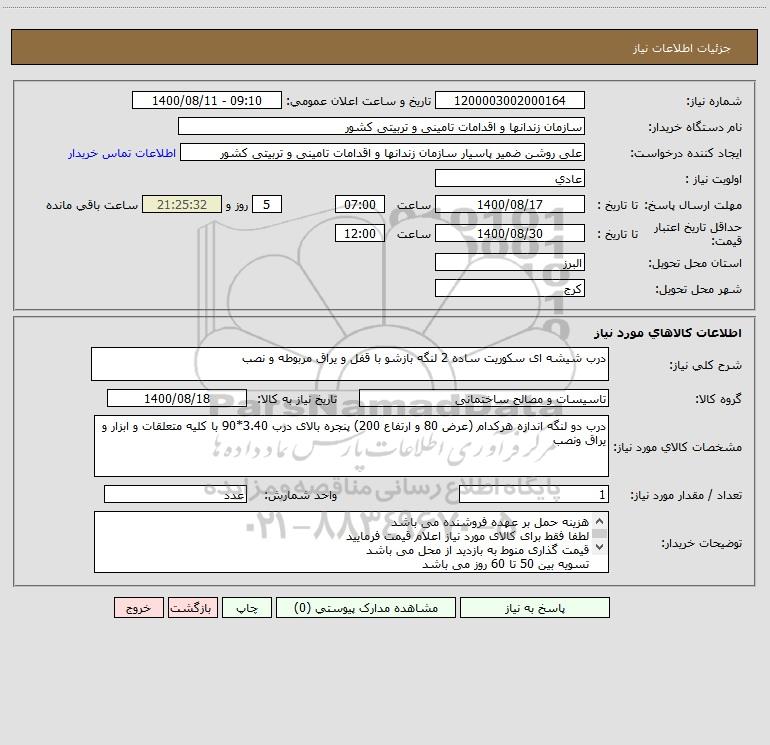Click label ساعت باقی مانده
770x745 pixels.
click(x=92, y=205)
